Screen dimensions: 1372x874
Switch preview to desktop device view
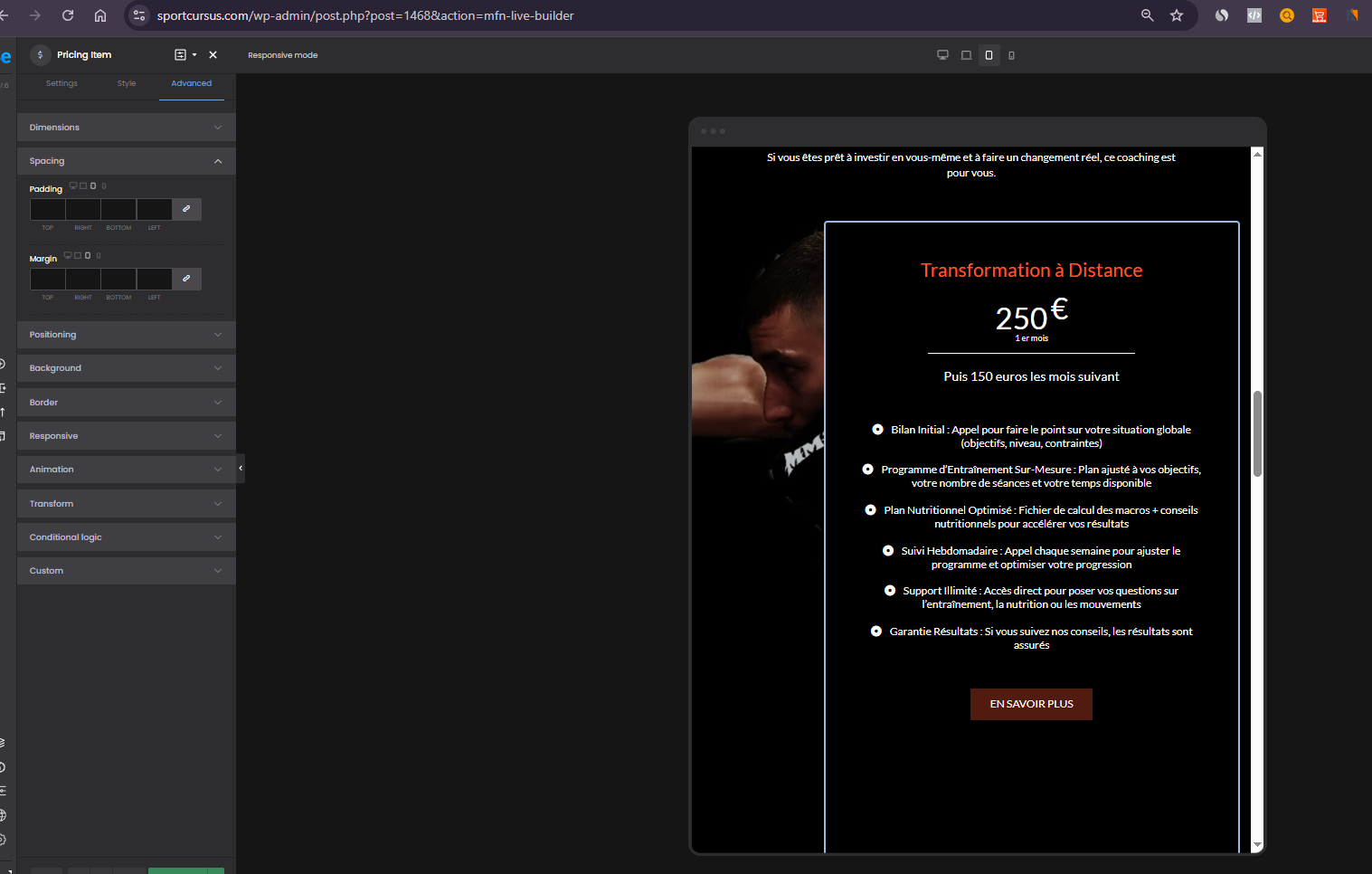(x=942, y=55)
